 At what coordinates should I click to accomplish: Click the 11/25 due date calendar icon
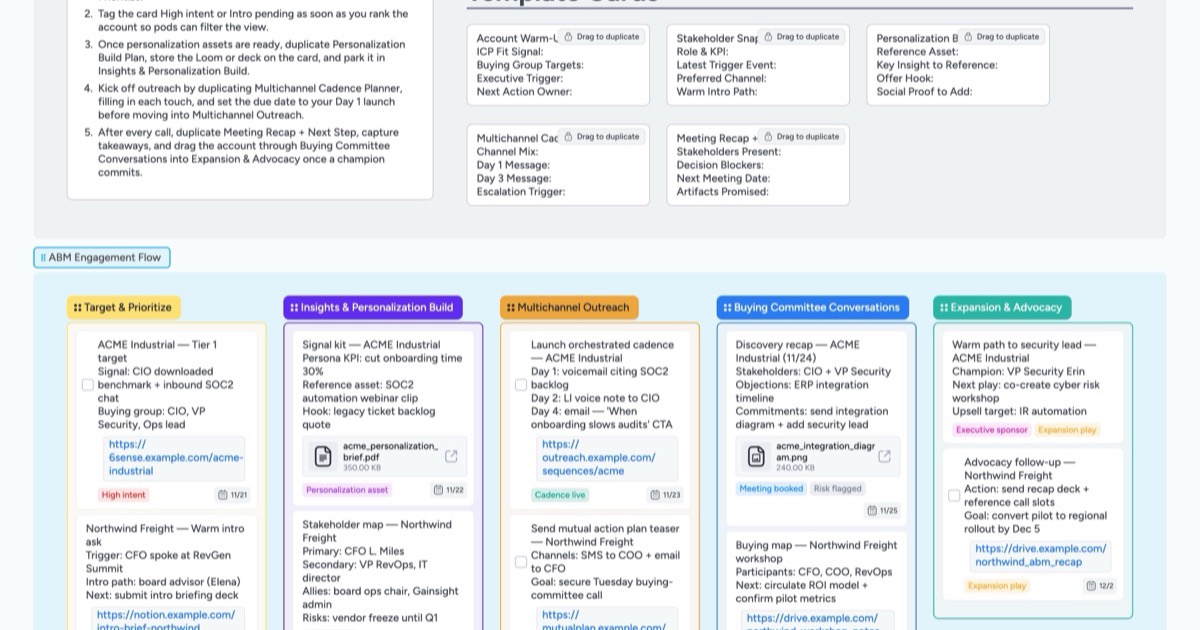pyautogui.click(x=872, y=511)
